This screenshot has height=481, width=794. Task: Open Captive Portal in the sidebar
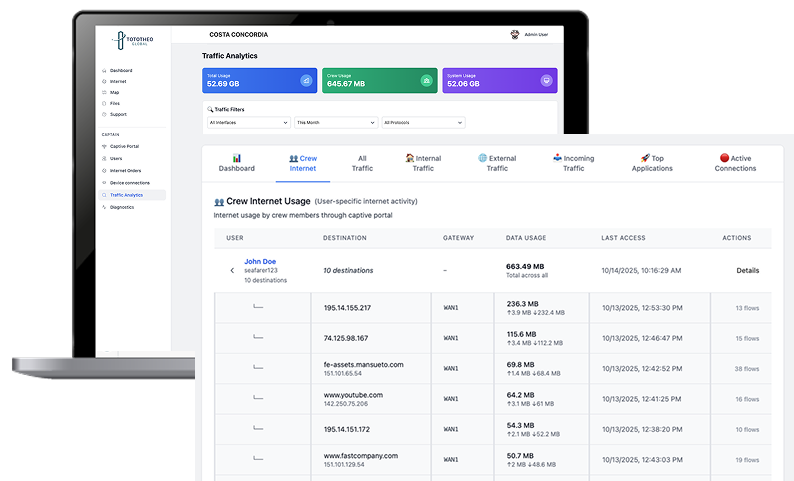tap(124, 146)
